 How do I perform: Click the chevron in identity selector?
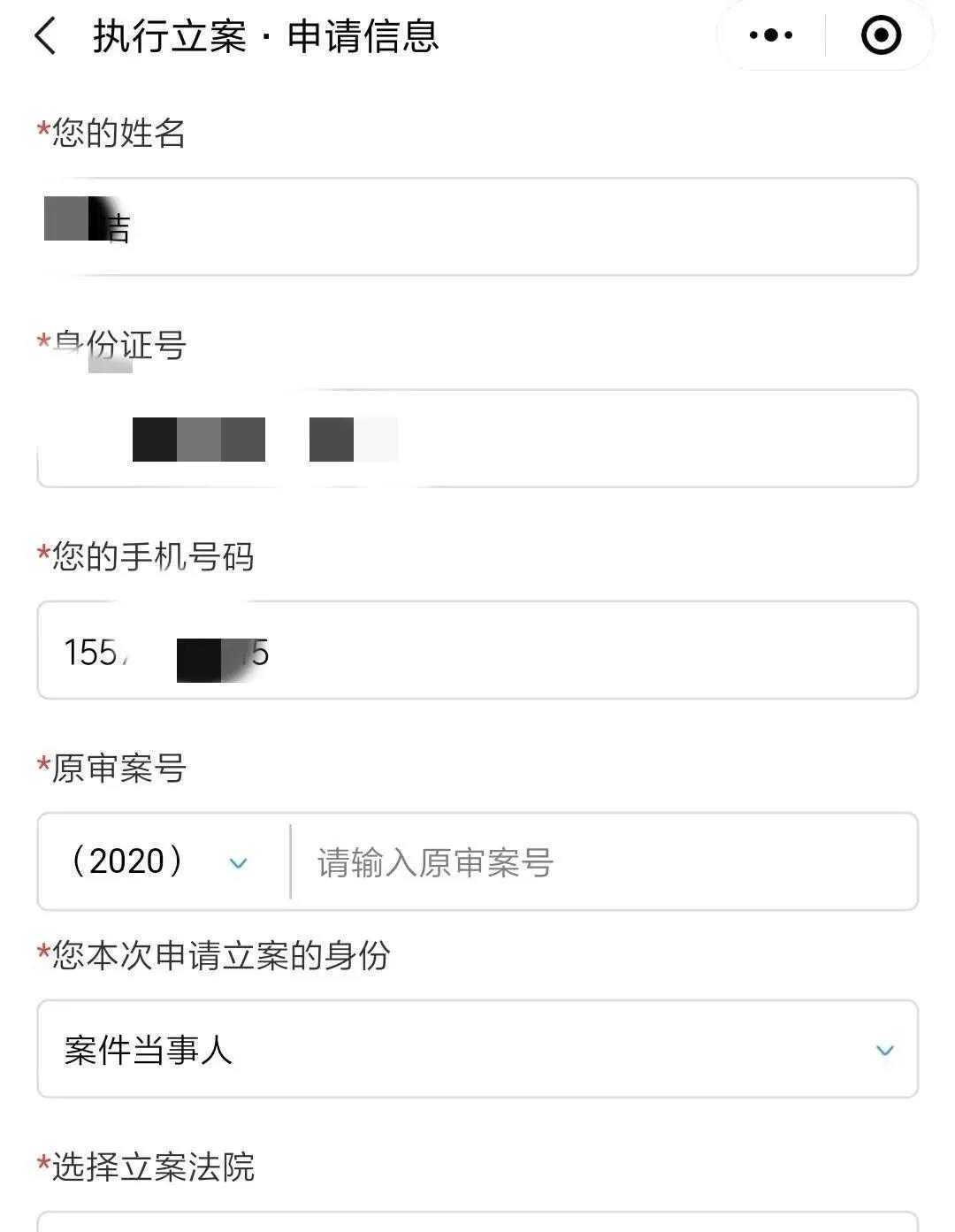click(x=885, y=1051)
